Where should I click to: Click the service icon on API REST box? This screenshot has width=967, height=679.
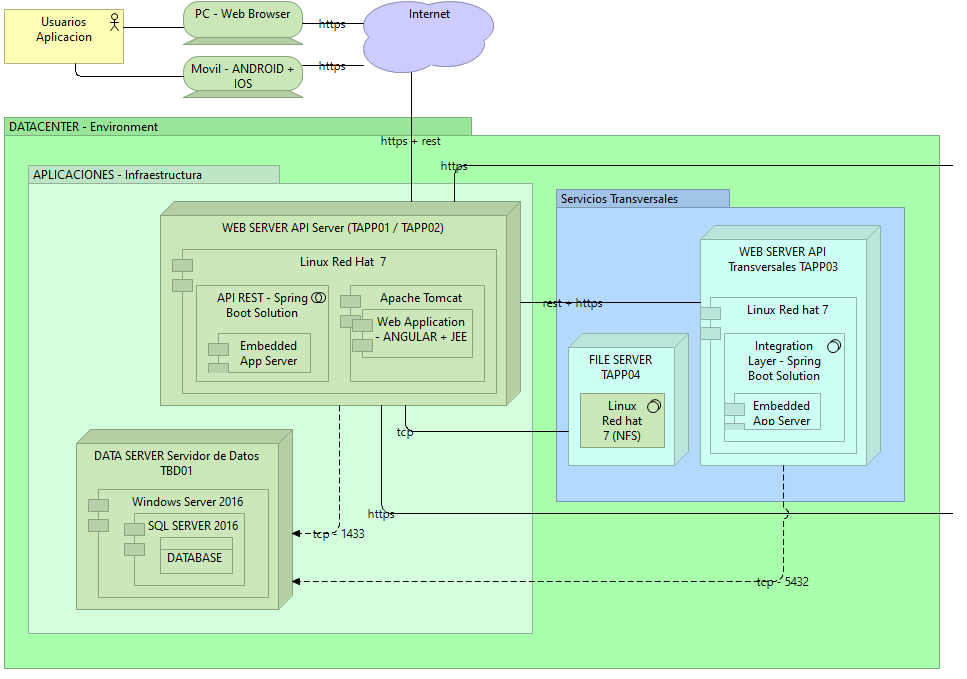[320, 297]
